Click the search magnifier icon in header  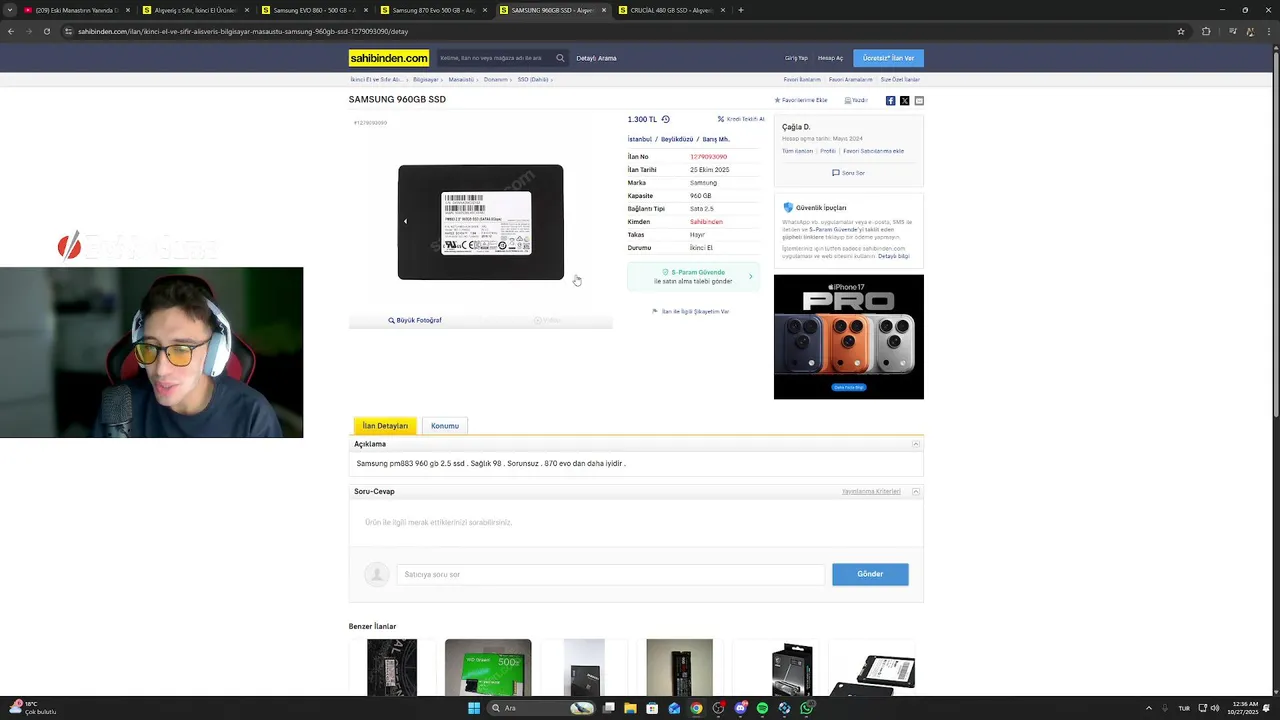tap(560, 58)
